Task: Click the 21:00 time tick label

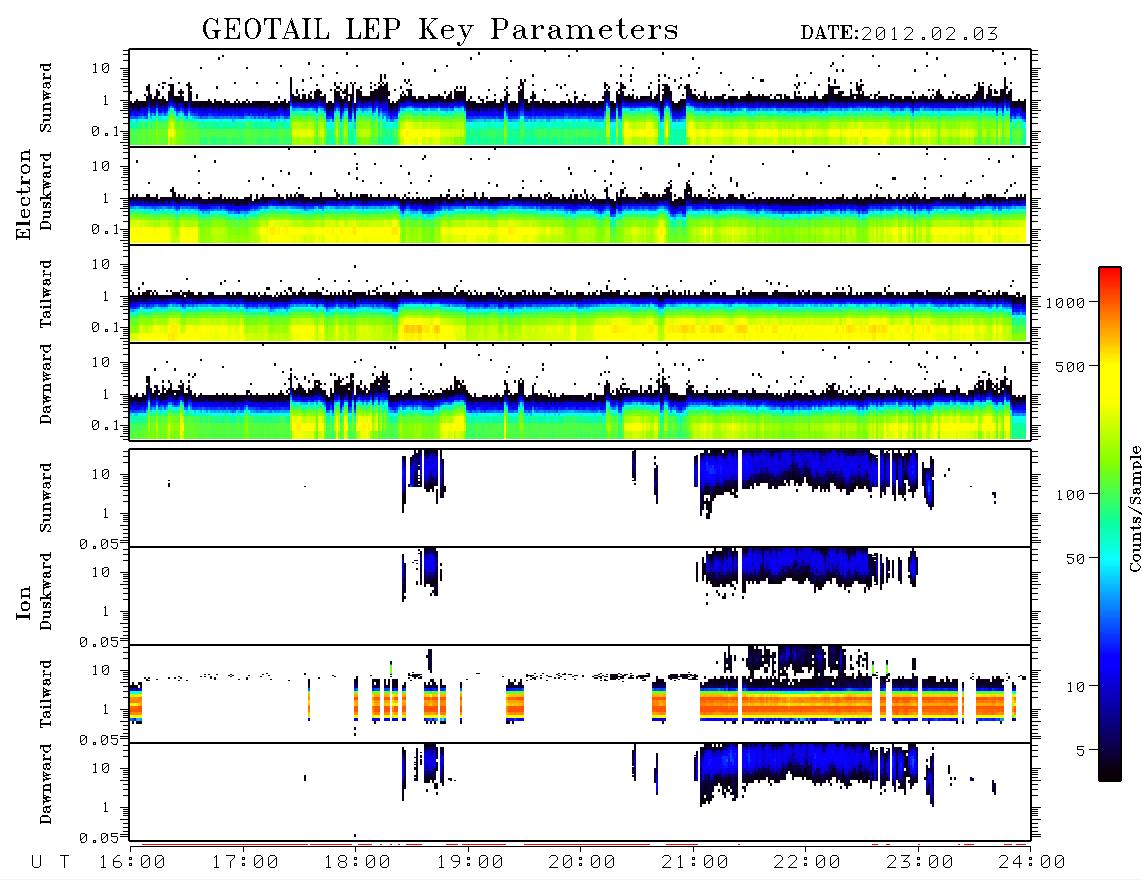Action: point(695,863)
